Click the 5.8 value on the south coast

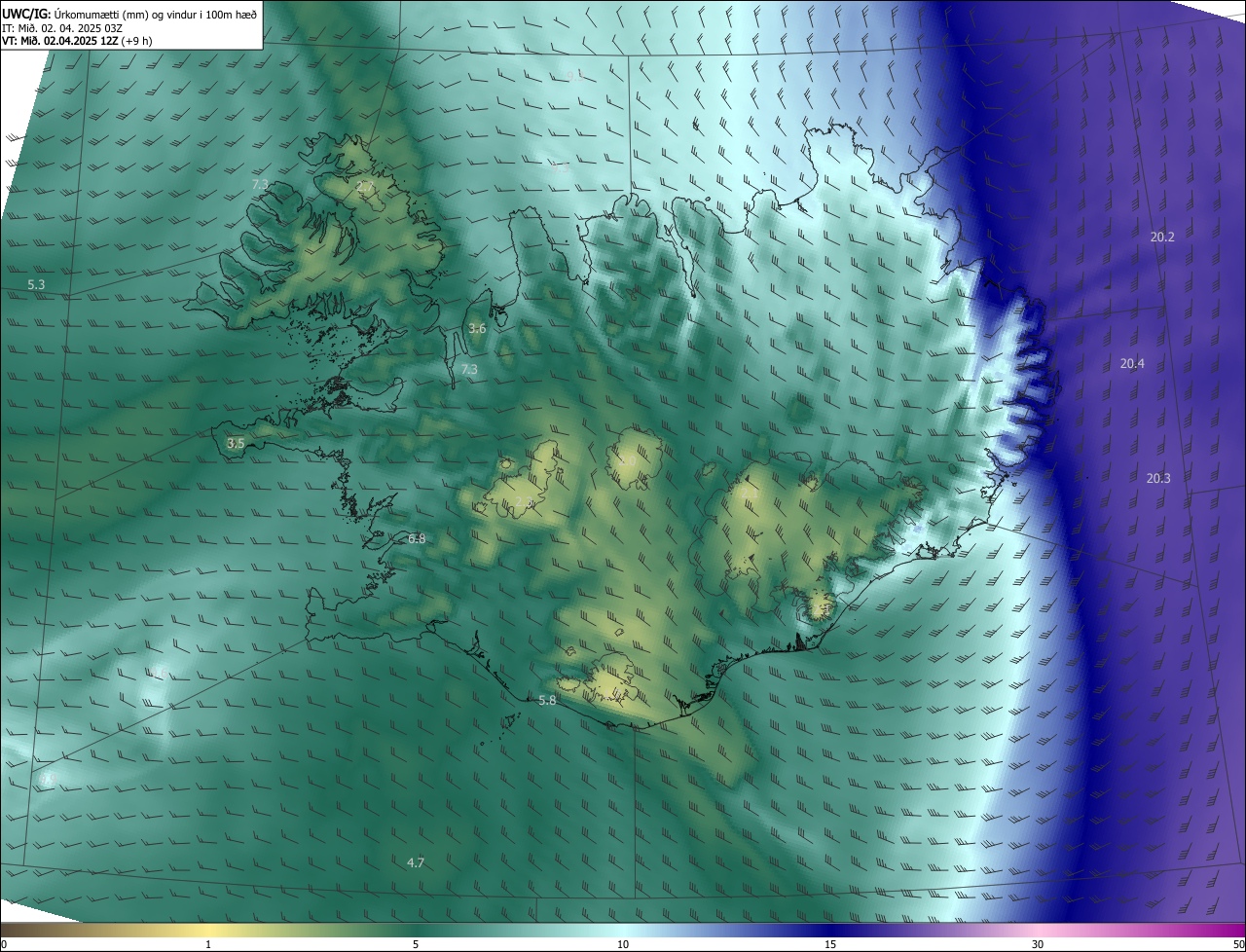547,700
